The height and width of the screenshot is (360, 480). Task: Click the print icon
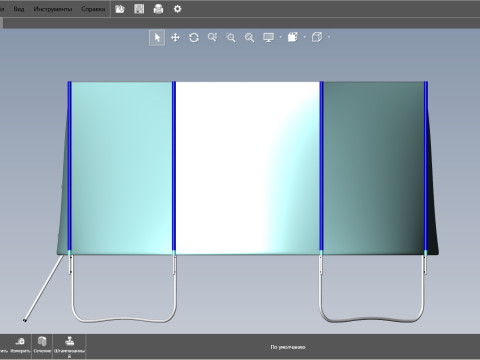pyautogui.click(x=158, y=9)
